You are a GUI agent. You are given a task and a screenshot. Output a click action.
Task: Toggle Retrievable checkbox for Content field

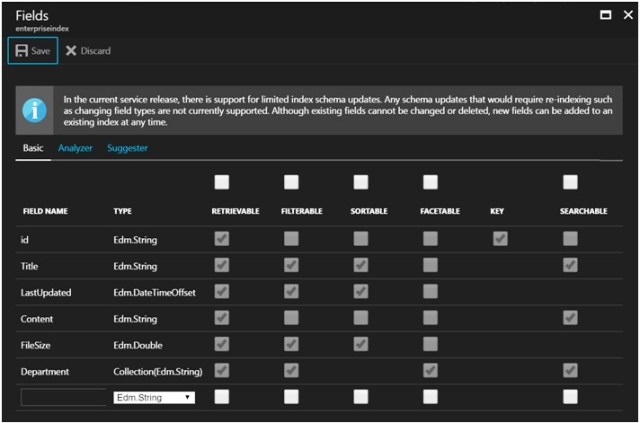(x=222, y=318)
